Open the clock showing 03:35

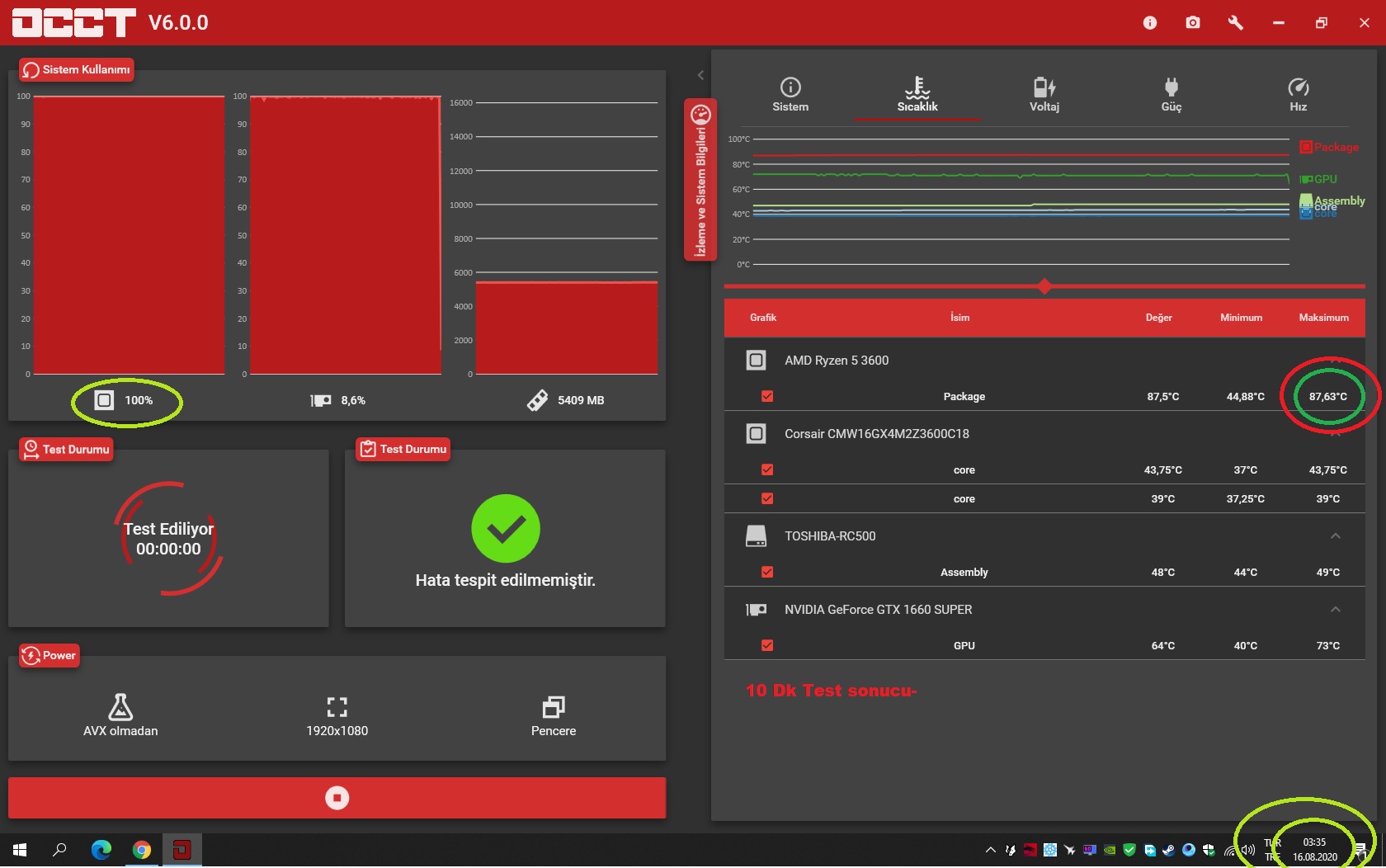1314,850
